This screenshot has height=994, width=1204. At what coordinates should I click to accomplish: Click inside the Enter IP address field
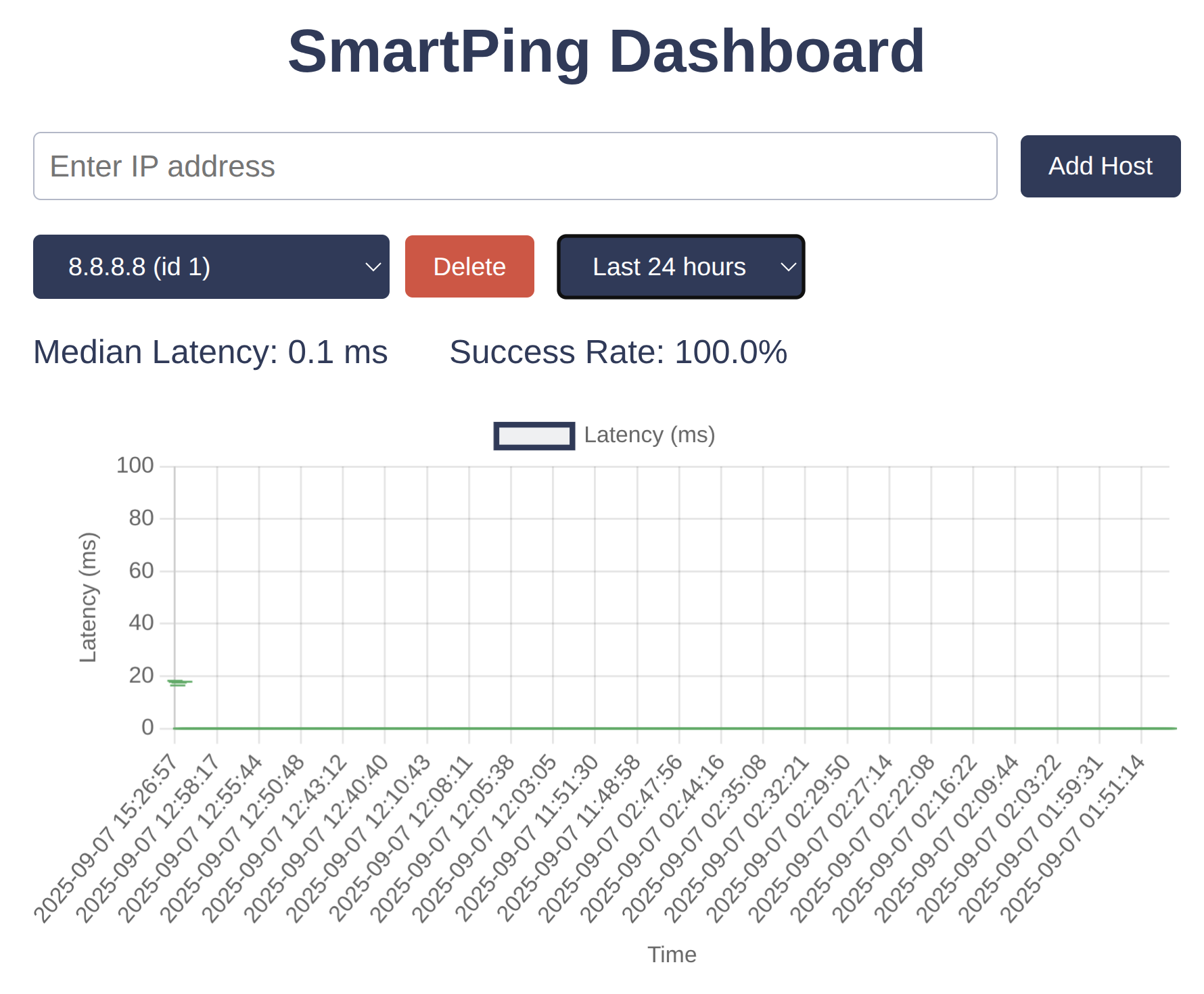tap(515, 166)
